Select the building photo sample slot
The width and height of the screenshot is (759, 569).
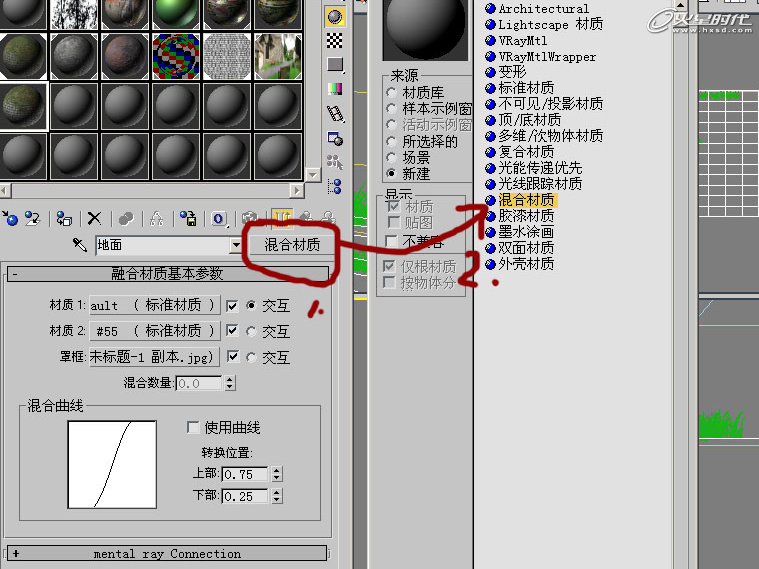278,56
